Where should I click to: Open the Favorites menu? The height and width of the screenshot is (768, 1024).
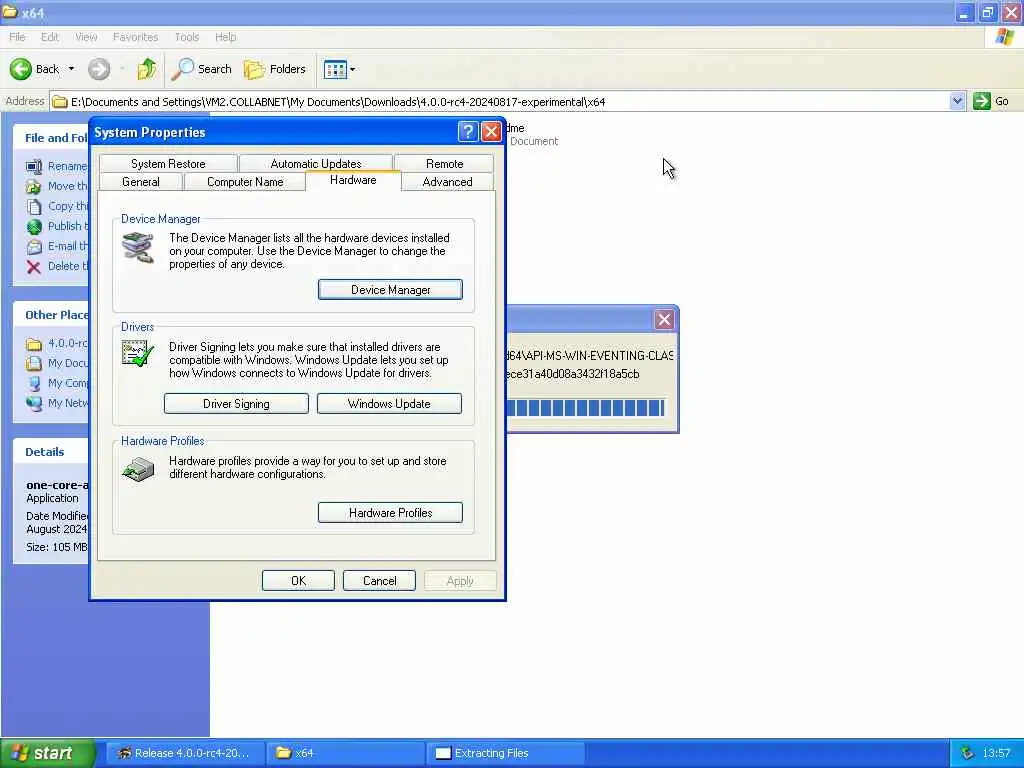point(135,37)
